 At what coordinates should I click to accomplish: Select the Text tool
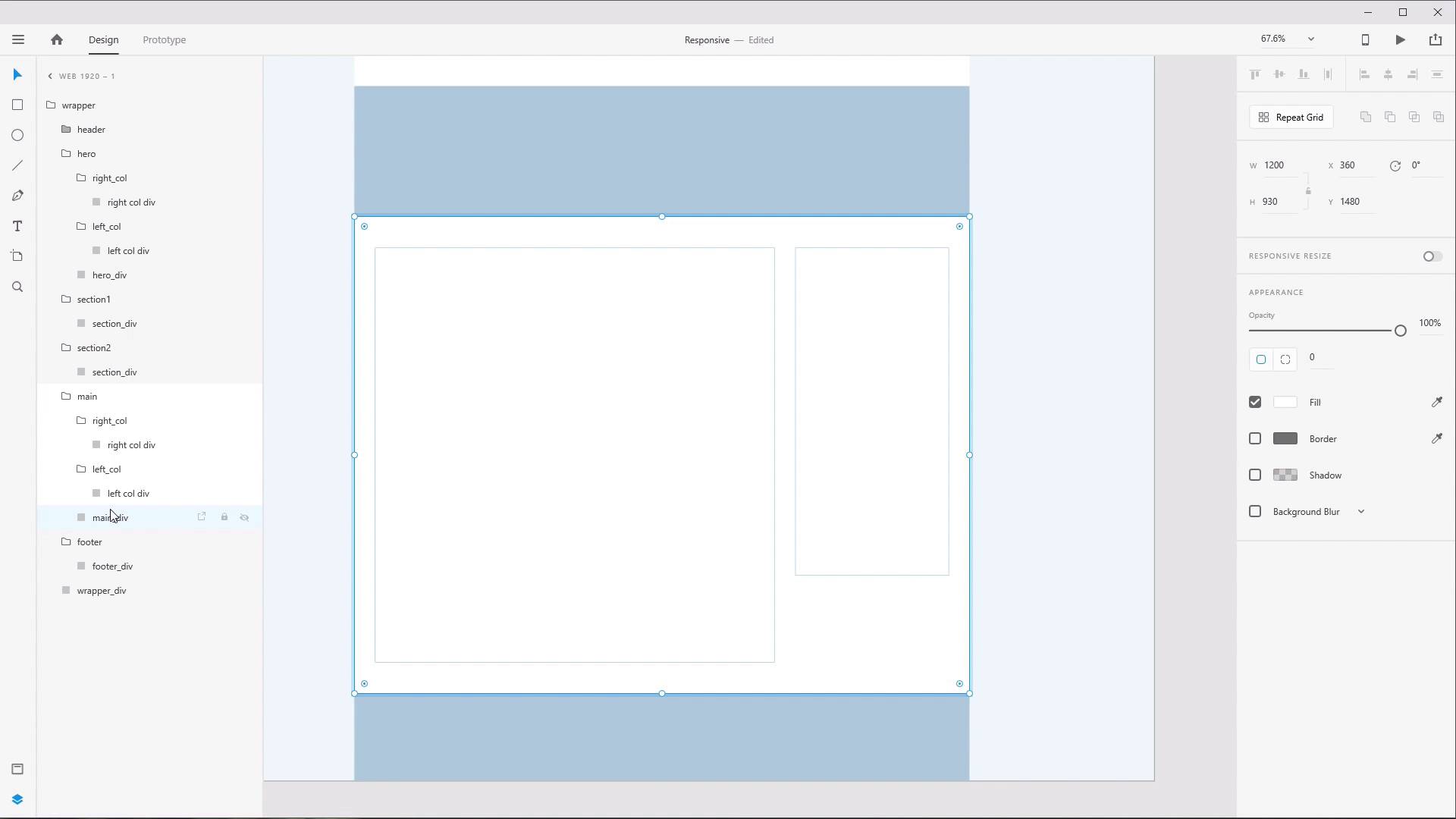coord(17,226)
